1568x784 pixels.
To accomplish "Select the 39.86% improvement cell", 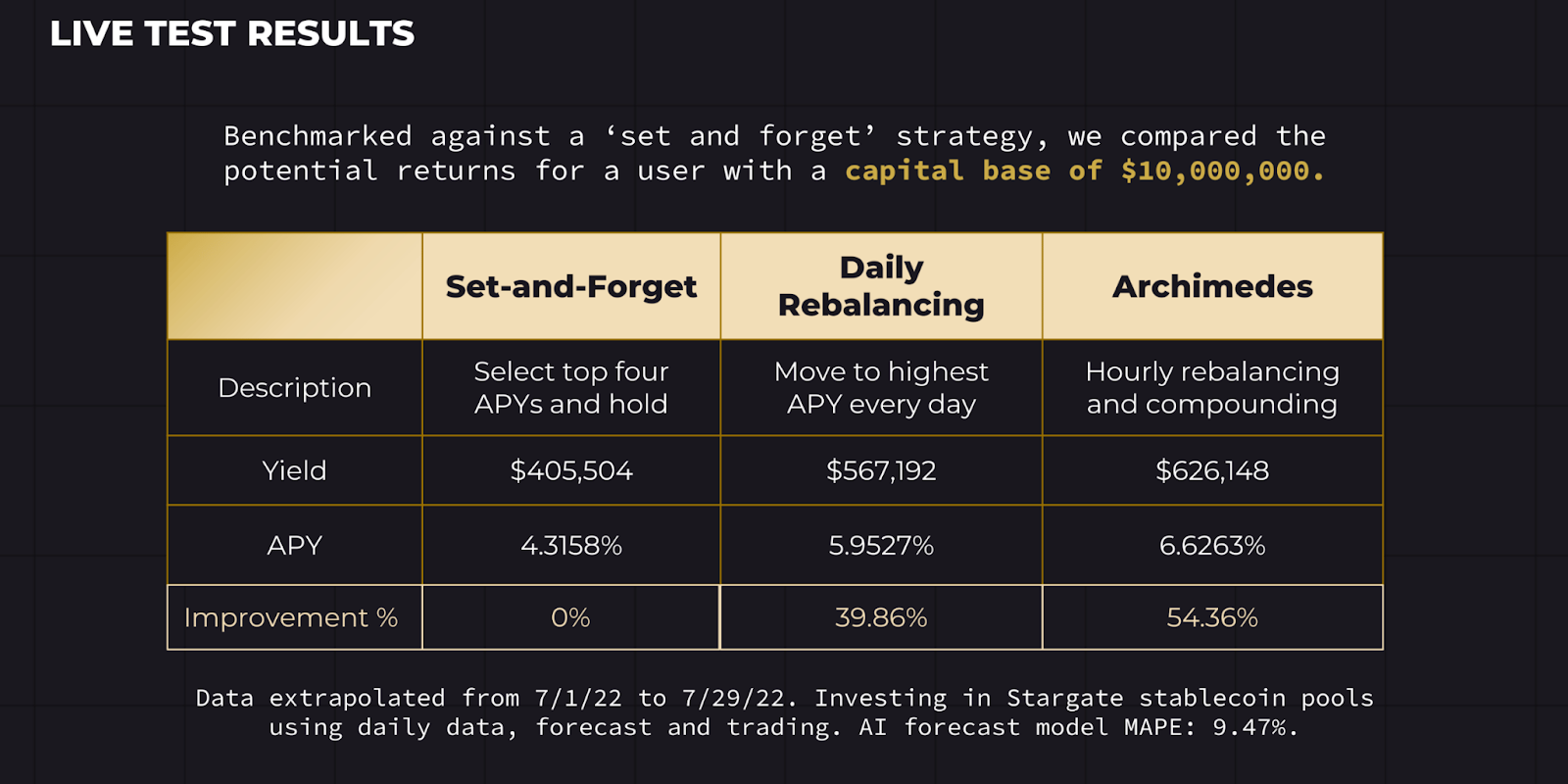I will pyautogui.click(x=881, y=617).
